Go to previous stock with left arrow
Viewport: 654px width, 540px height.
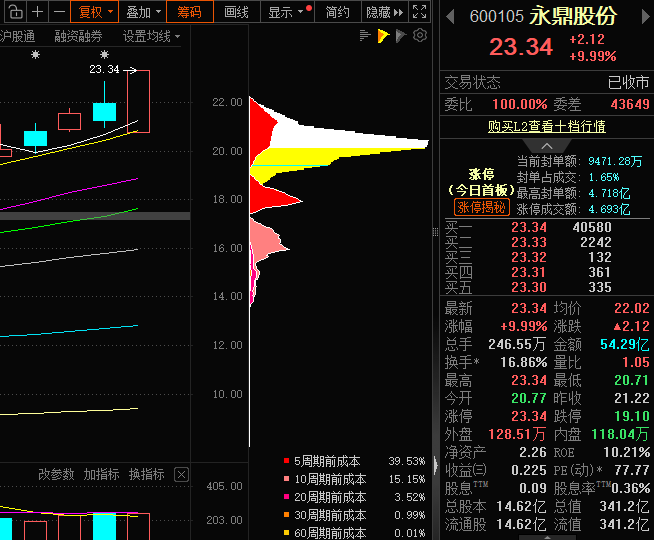450,17
